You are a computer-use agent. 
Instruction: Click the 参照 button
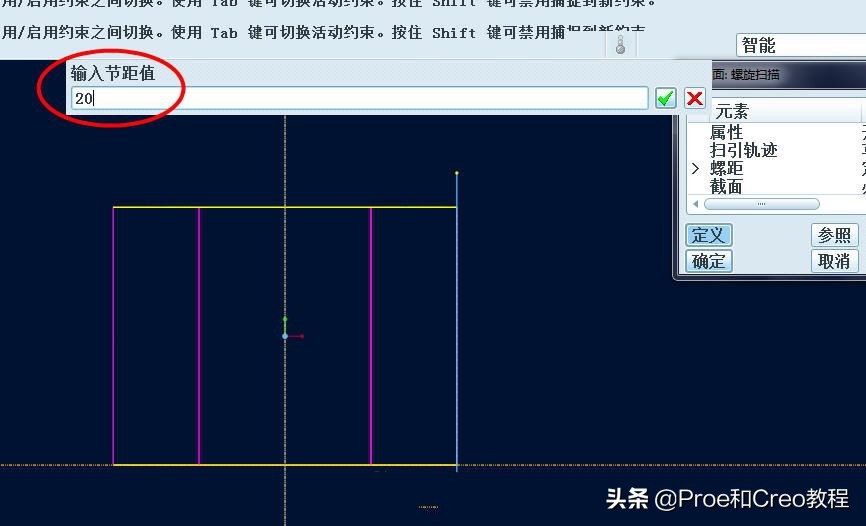(835, 235)
